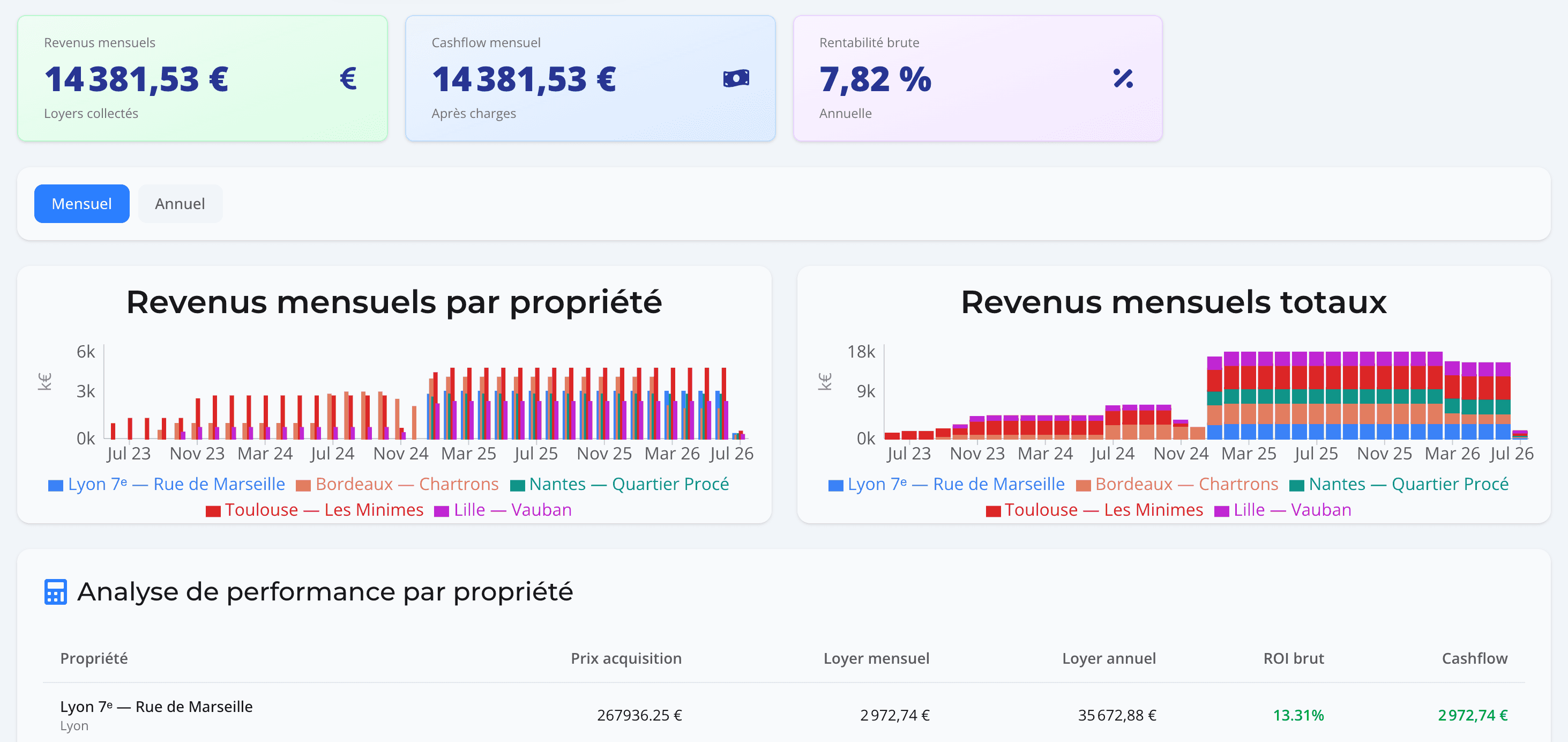Click the Revenus mensuels totaux chart title
This screenshot has height=742, width=1568.
tap(1174, 302)
